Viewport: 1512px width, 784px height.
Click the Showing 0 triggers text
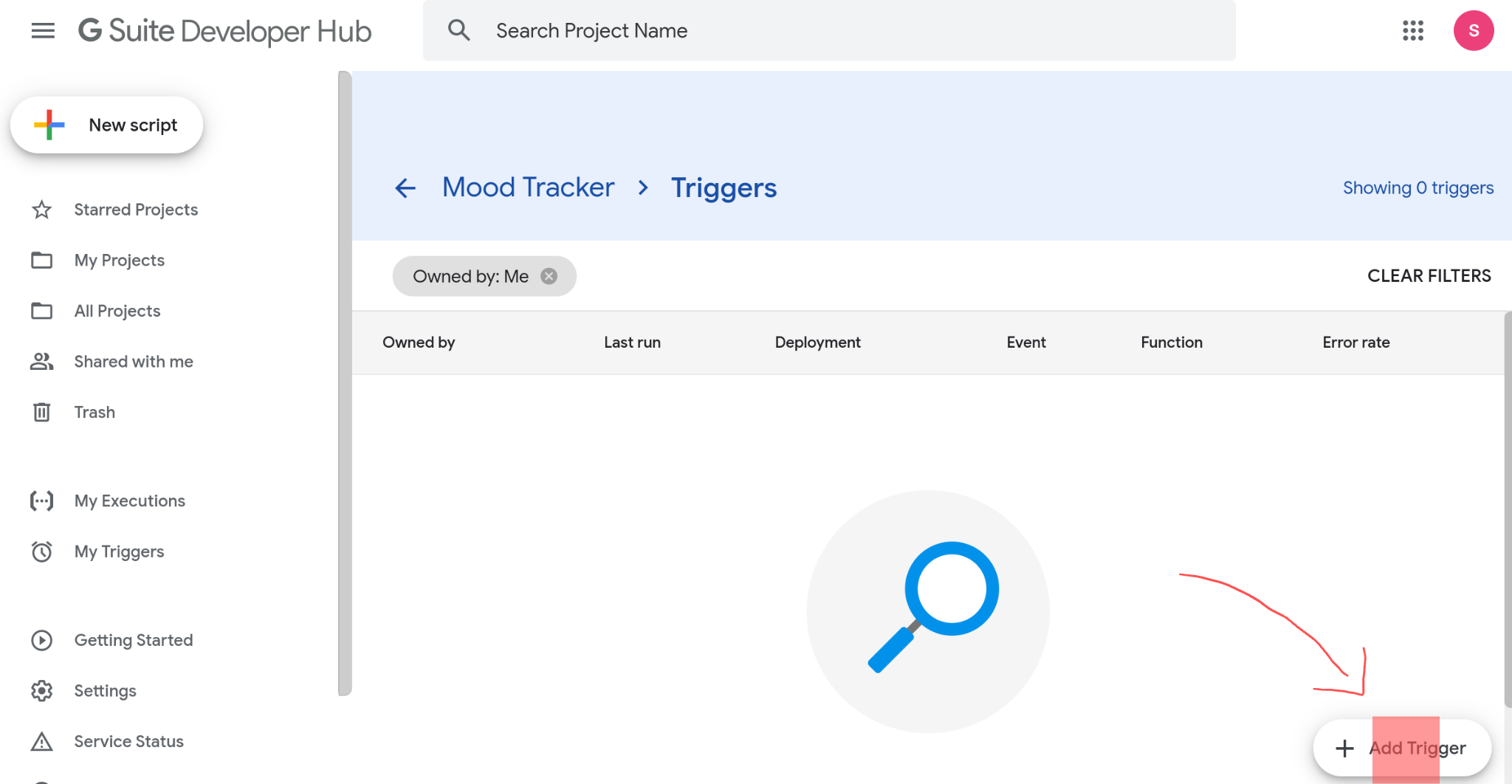[1417, 188]
